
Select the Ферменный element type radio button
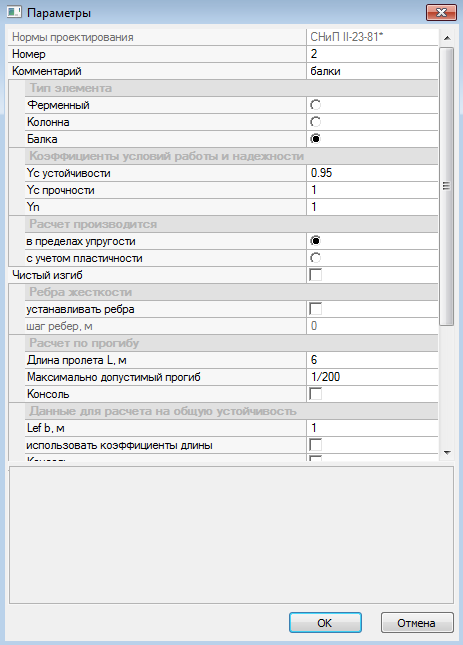point(315,105)
